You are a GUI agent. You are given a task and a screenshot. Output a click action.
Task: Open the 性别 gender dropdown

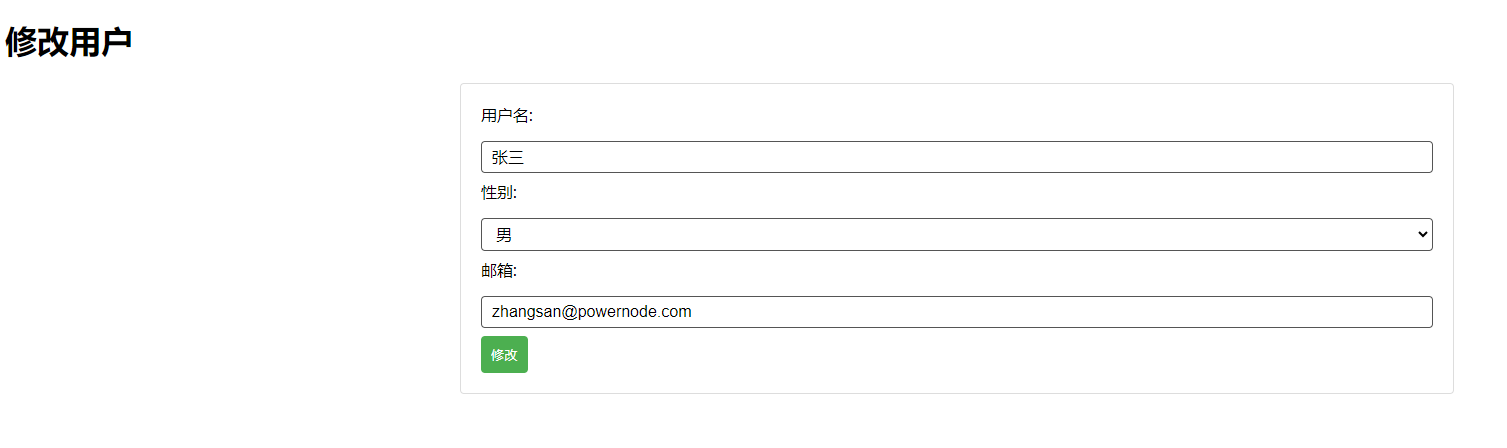coord(956,235)
